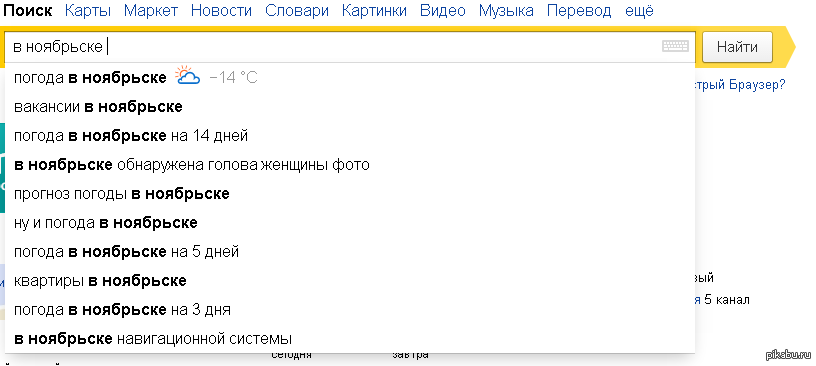
Task: Select suggestion прогноз погоды в ноябрьске
Action: (x=350, y=194)
